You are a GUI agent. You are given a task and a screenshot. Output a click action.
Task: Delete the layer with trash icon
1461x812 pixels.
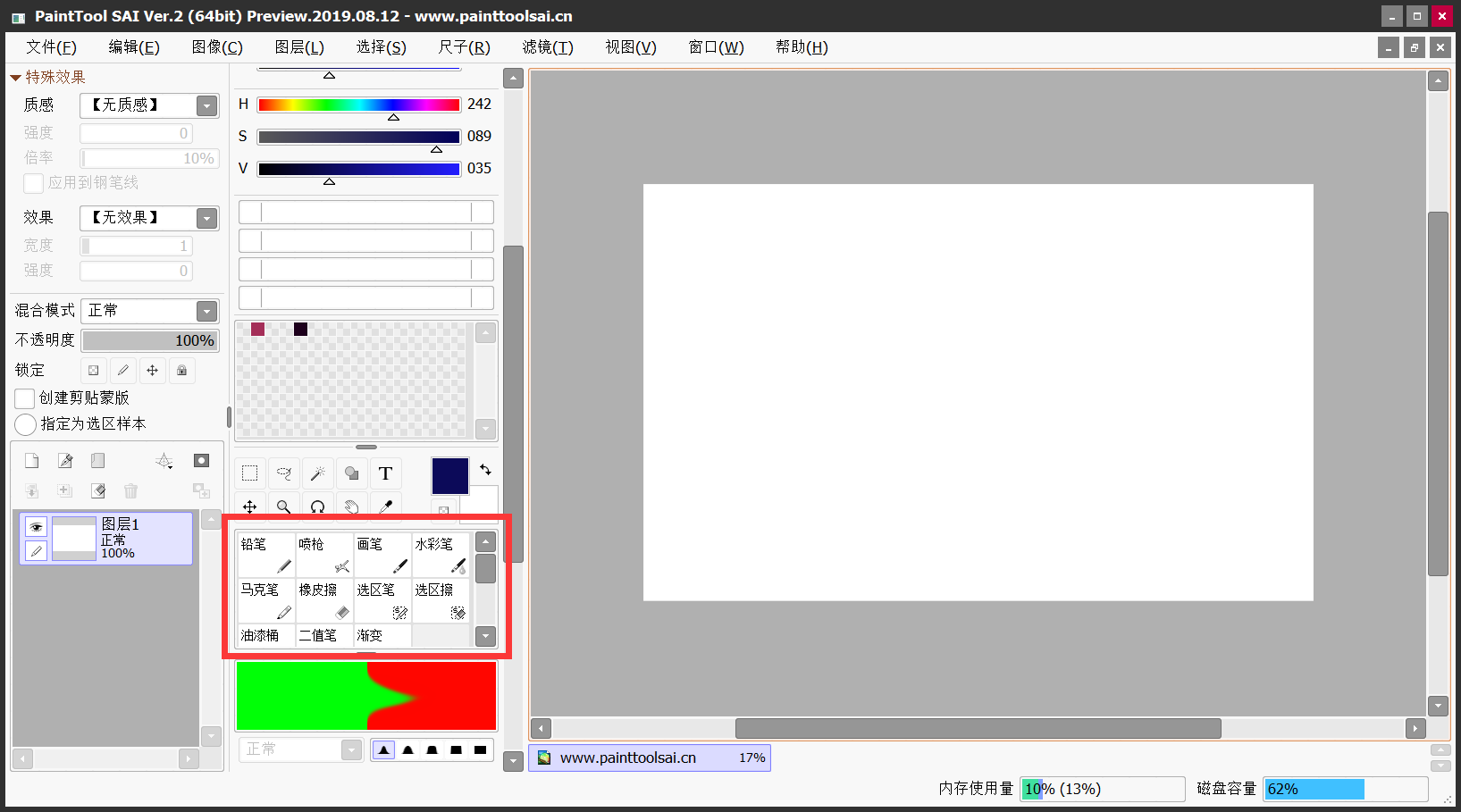130,490
